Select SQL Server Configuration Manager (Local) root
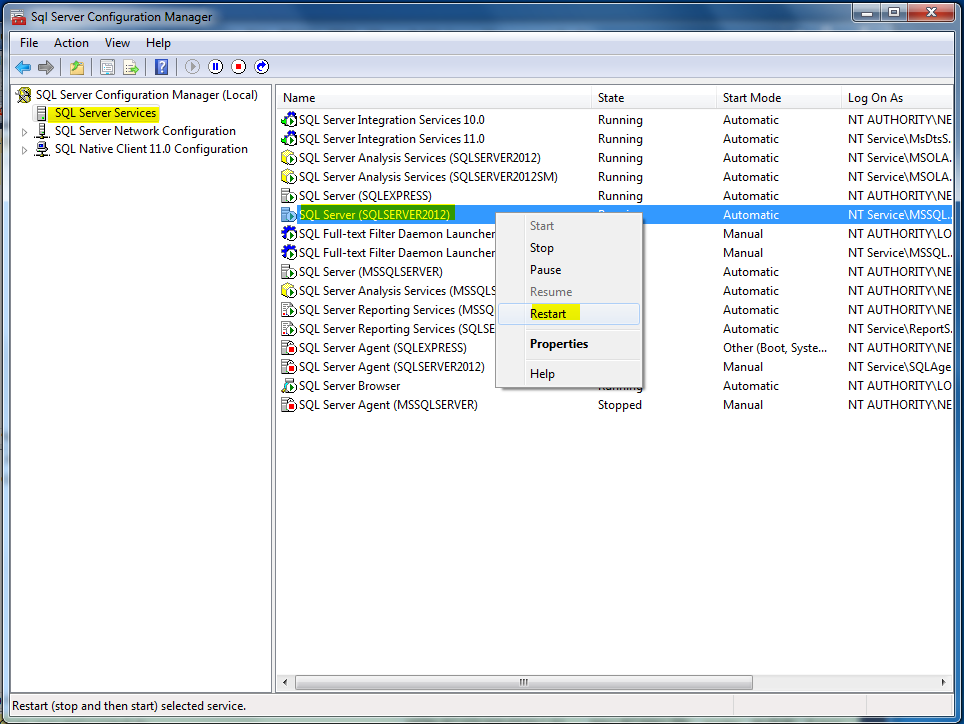The image size is (964, 724). click(146, 95)
